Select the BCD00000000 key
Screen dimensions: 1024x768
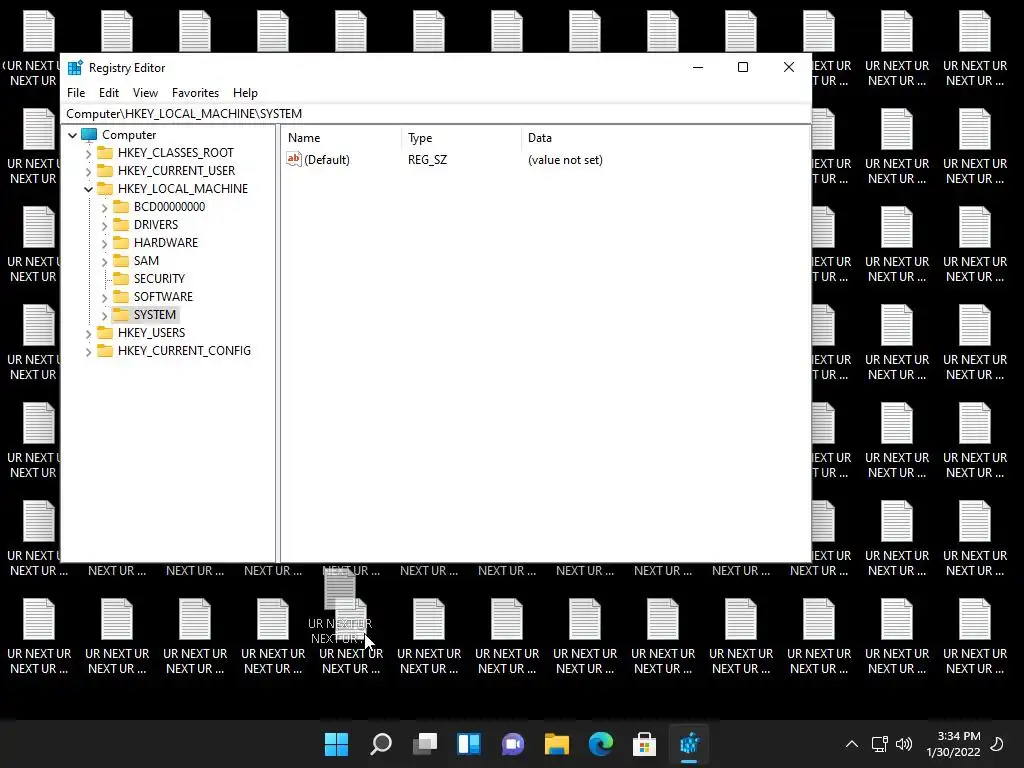coord(169,206)
